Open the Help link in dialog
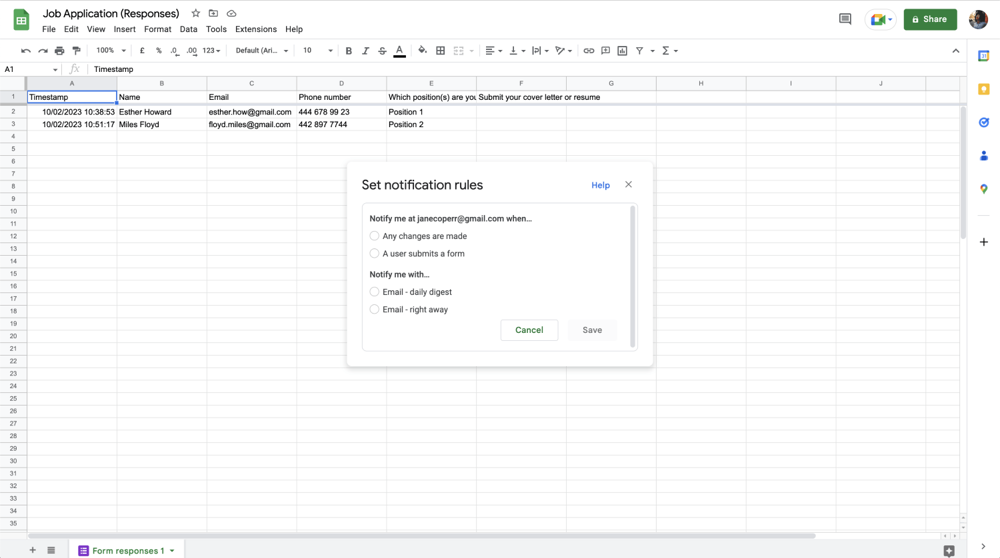The width and height of the screenshot is (1000, 558). [x=600, y=185]
